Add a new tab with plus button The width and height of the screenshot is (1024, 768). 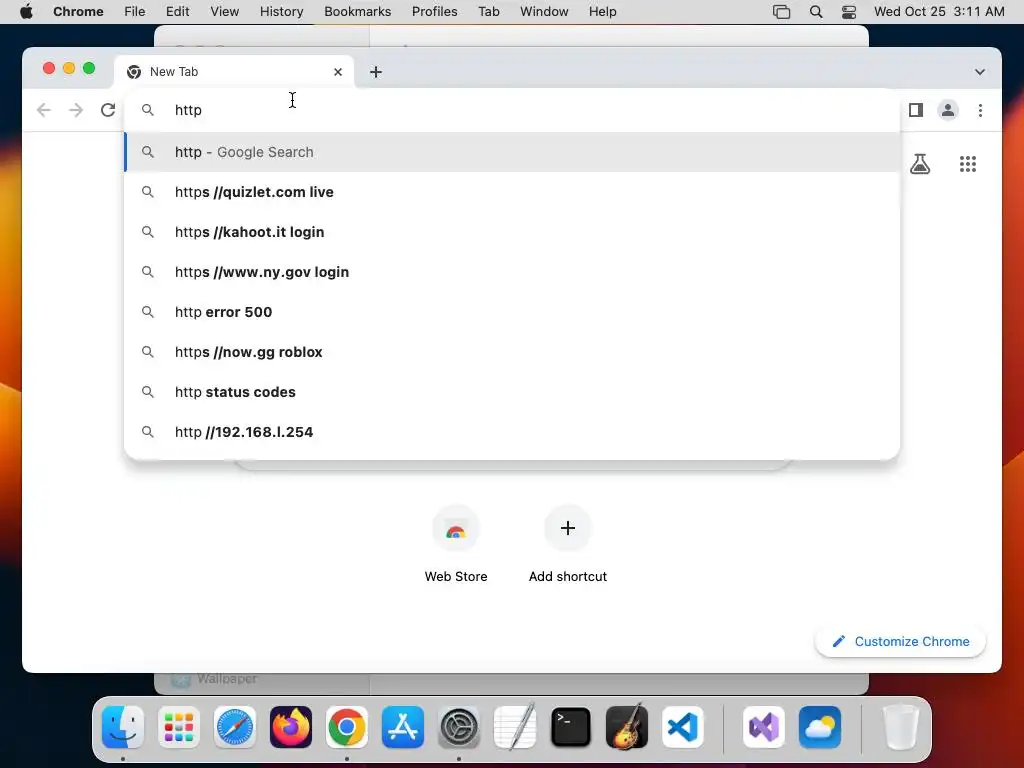pyautogui.click(x=376, y=72)
